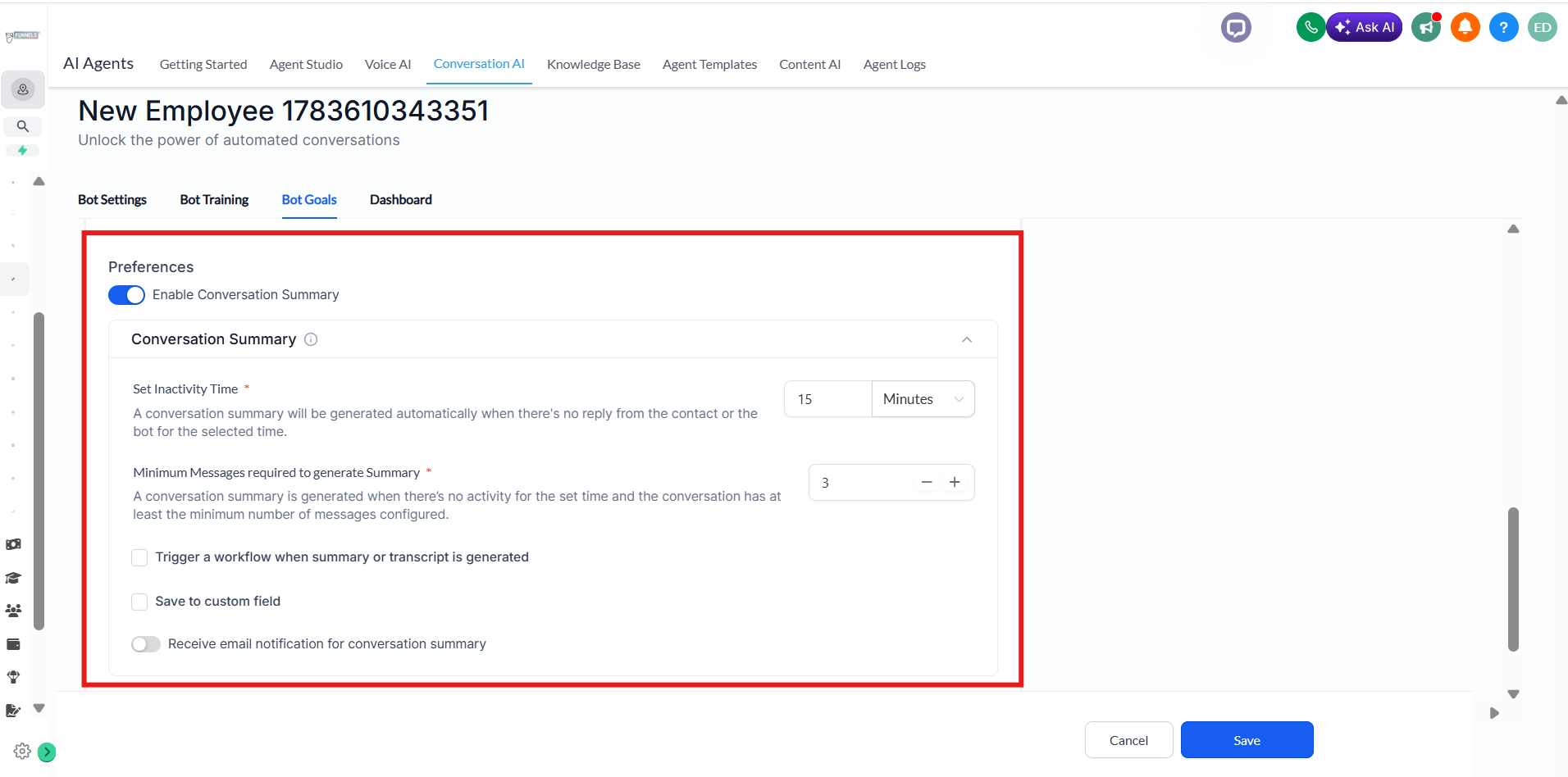The image size is (1568, 777).
Task: Click the Set Inactivity Time label
Action: tap(185, 389)
